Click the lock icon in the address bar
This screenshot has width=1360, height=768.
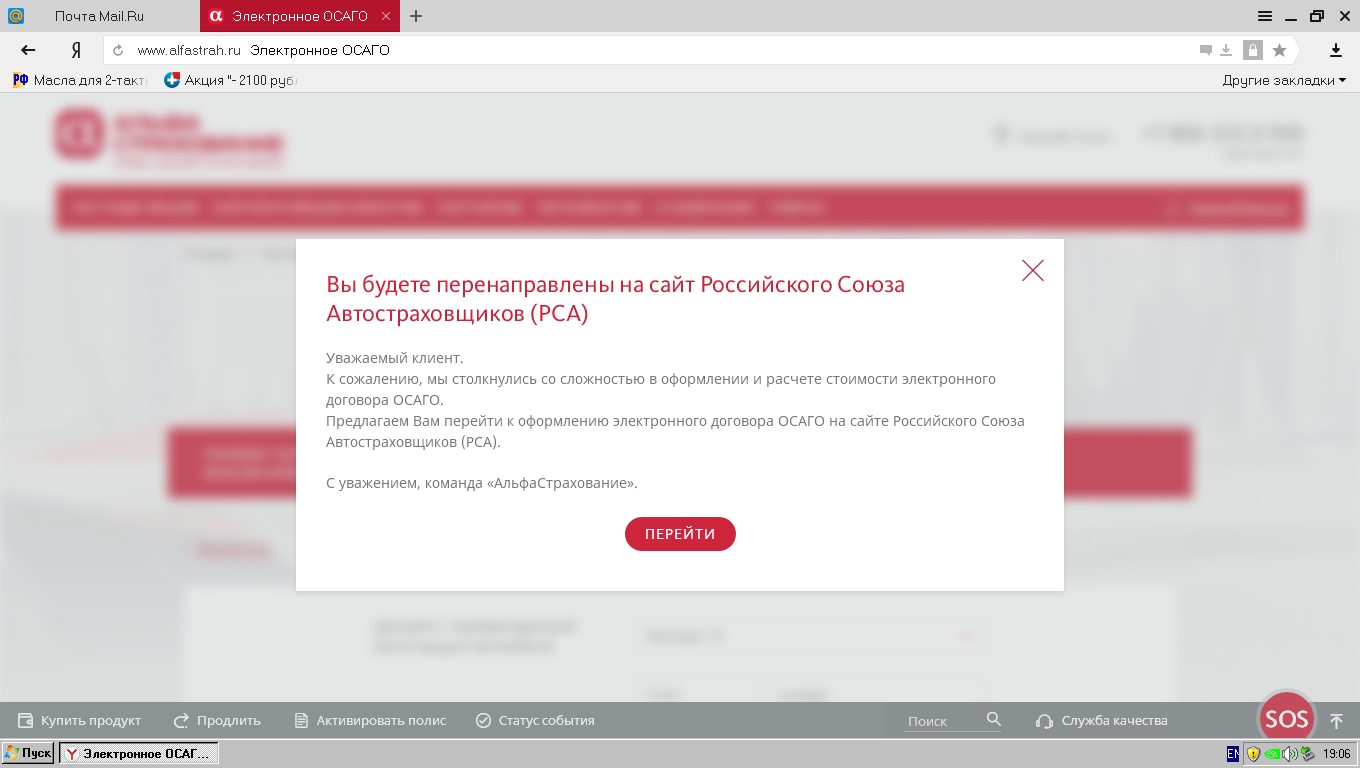(x=1252, y=50)
